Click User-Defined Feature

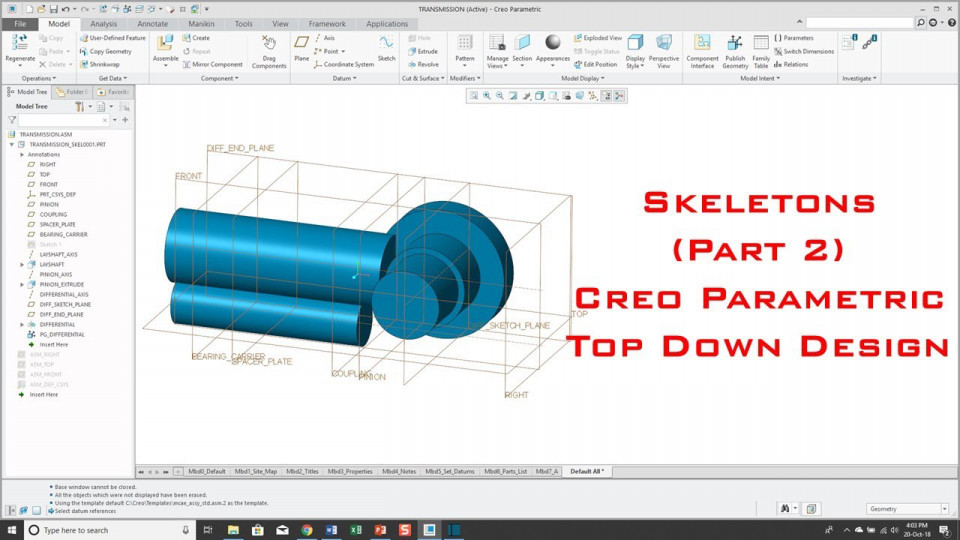pos(113,38)
